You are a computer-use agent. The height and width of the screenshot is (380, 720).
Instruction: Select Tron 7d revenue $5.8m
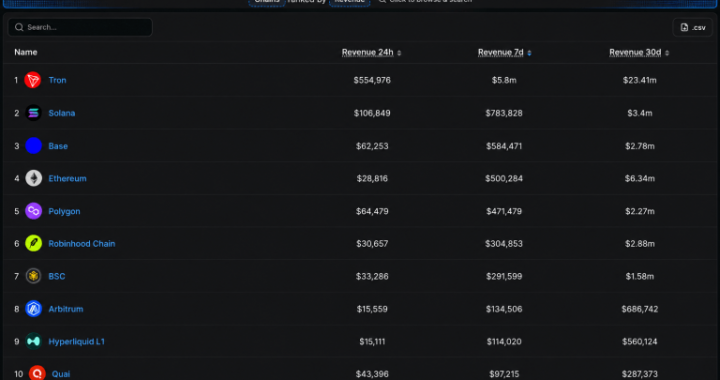[504, 80]
